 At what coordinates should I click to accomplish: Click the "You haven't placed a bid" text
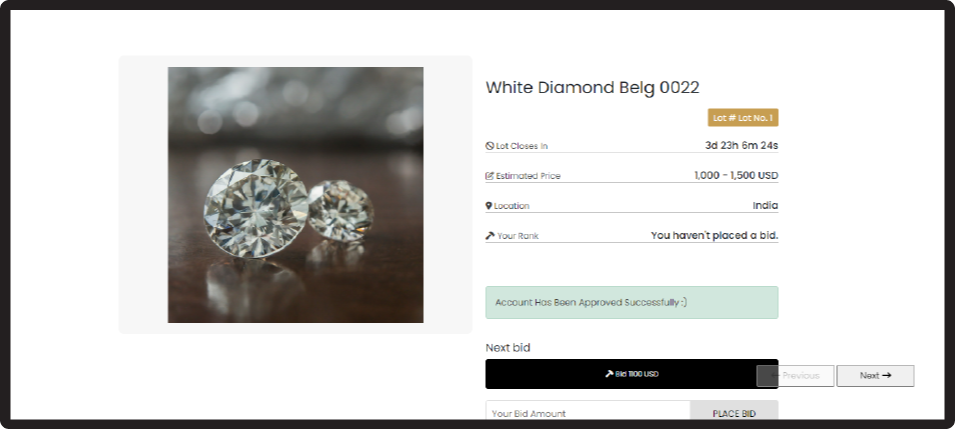pyautogui.click(x=714, y=235)
